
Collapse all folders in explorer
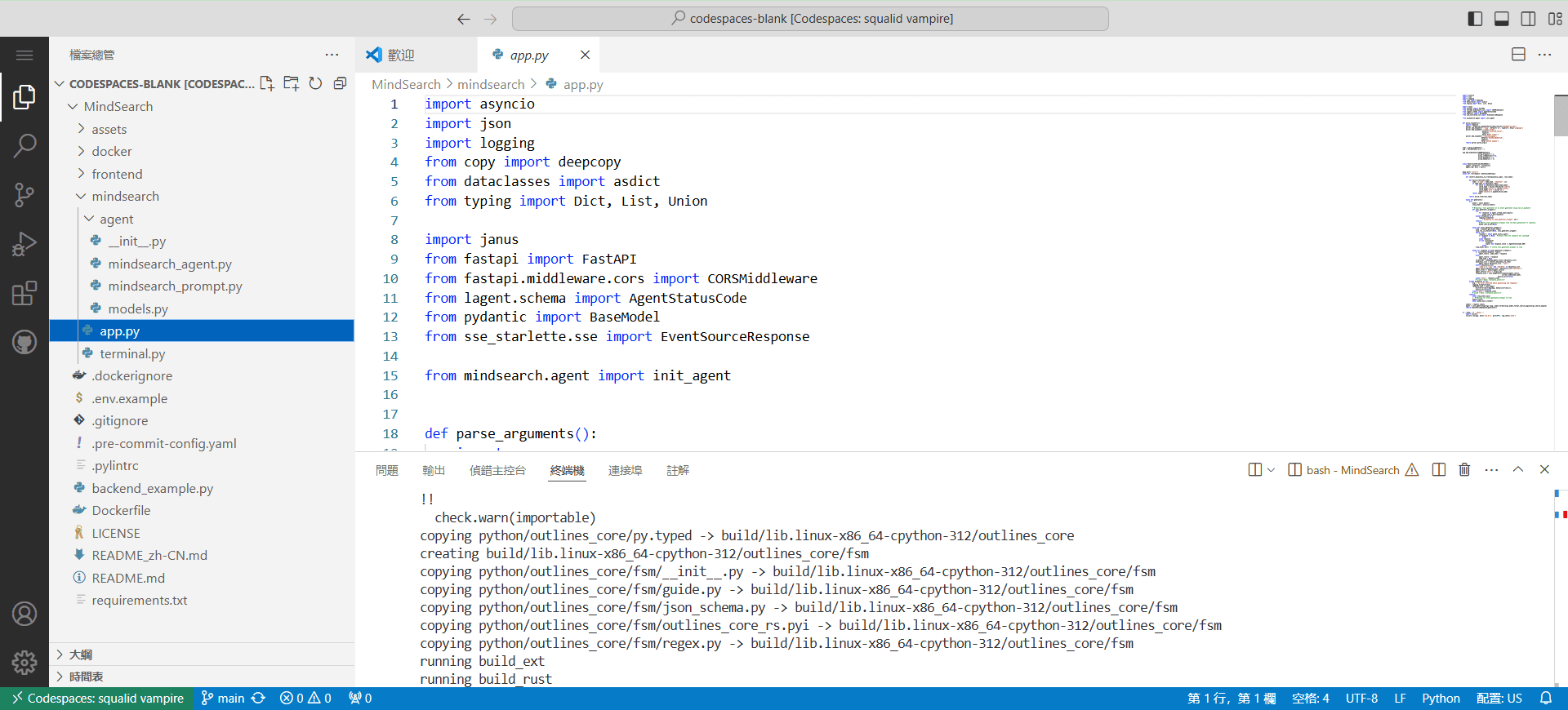[340, 83]
